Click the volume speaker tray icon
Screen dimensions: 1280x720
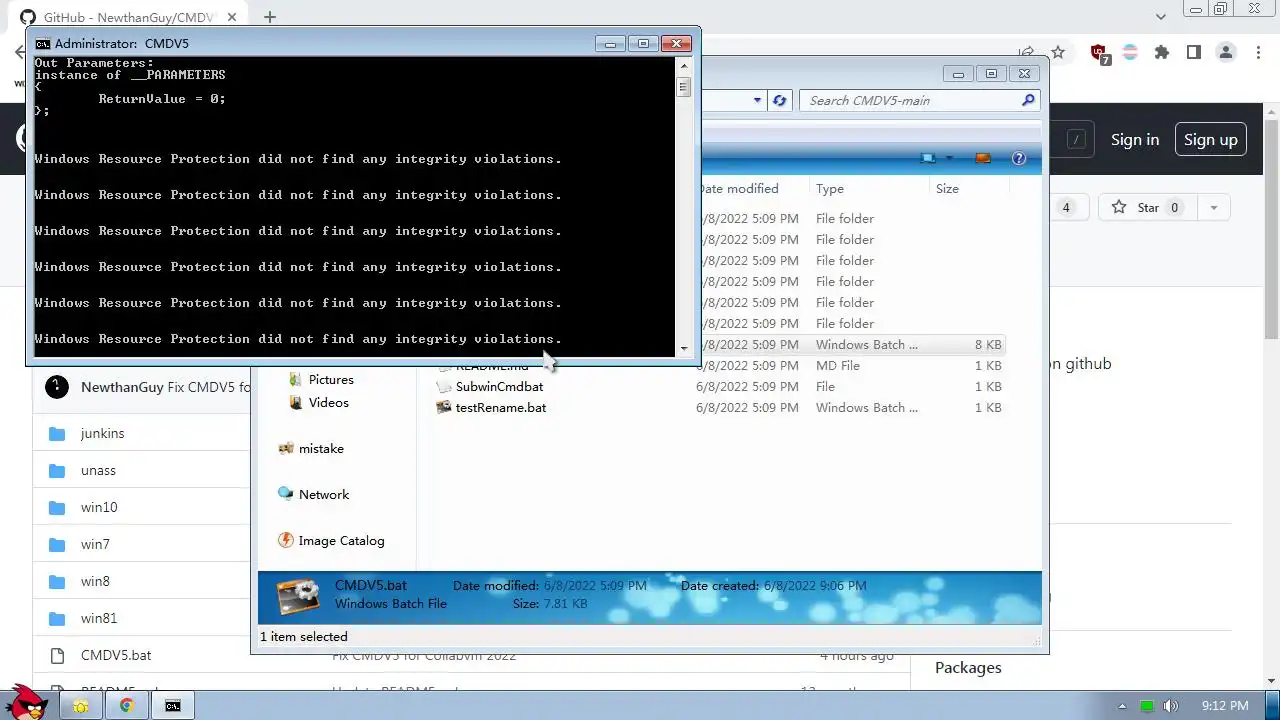pyautogui.click(x=1170, y=706)
